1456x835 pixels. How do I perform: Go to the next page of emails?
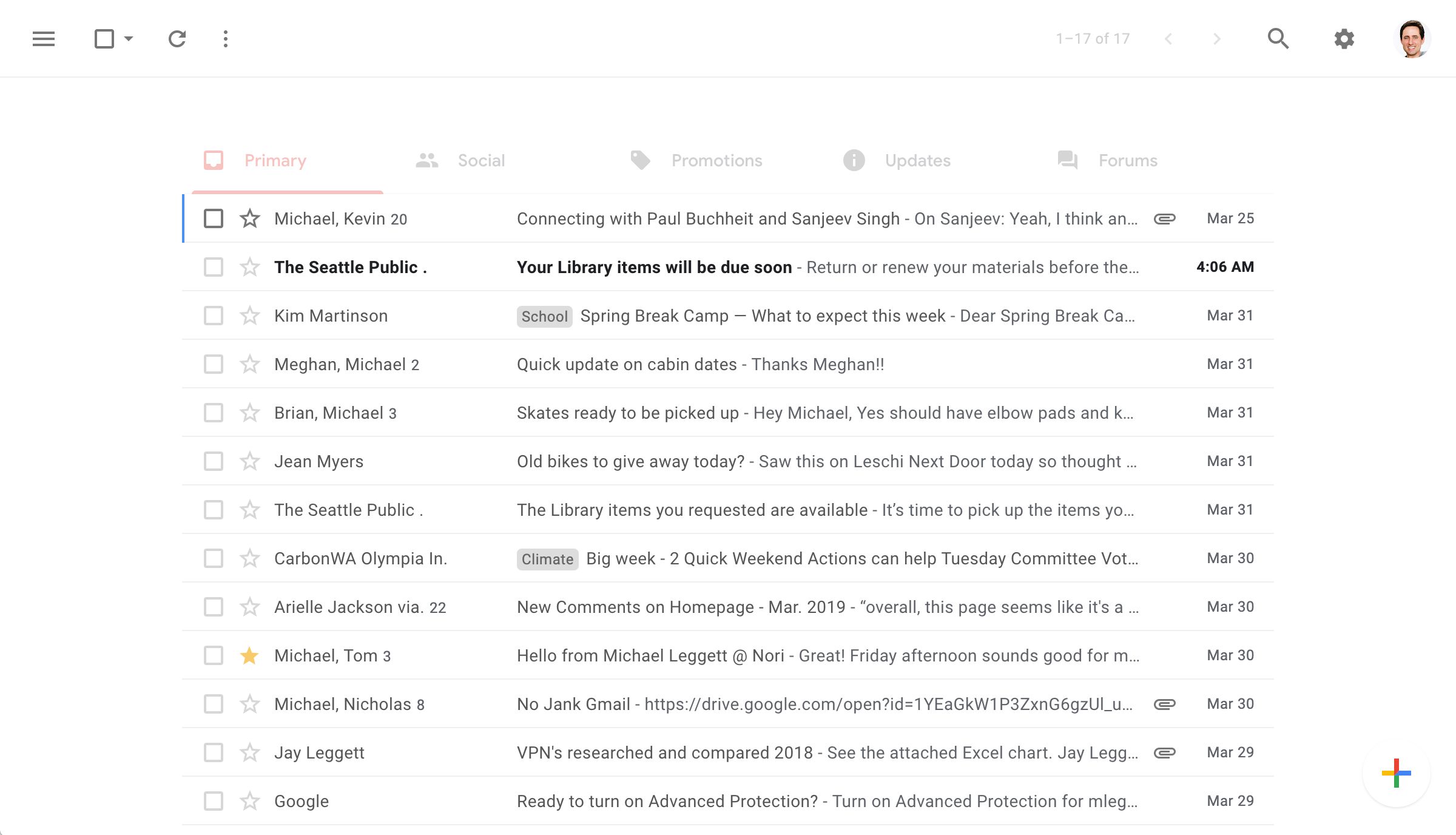coord(1216,38)
